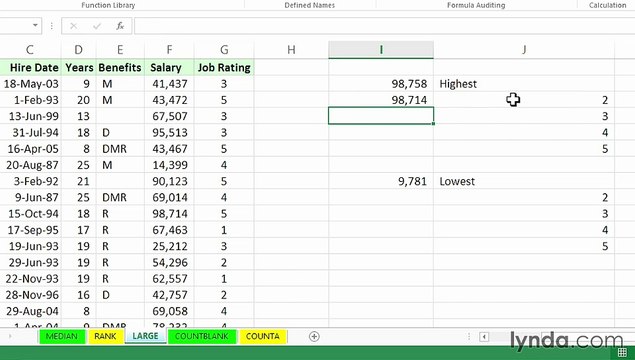Select column J header
Image resolution: width=635 pixels, height=360 pixels.
(524, 50)
